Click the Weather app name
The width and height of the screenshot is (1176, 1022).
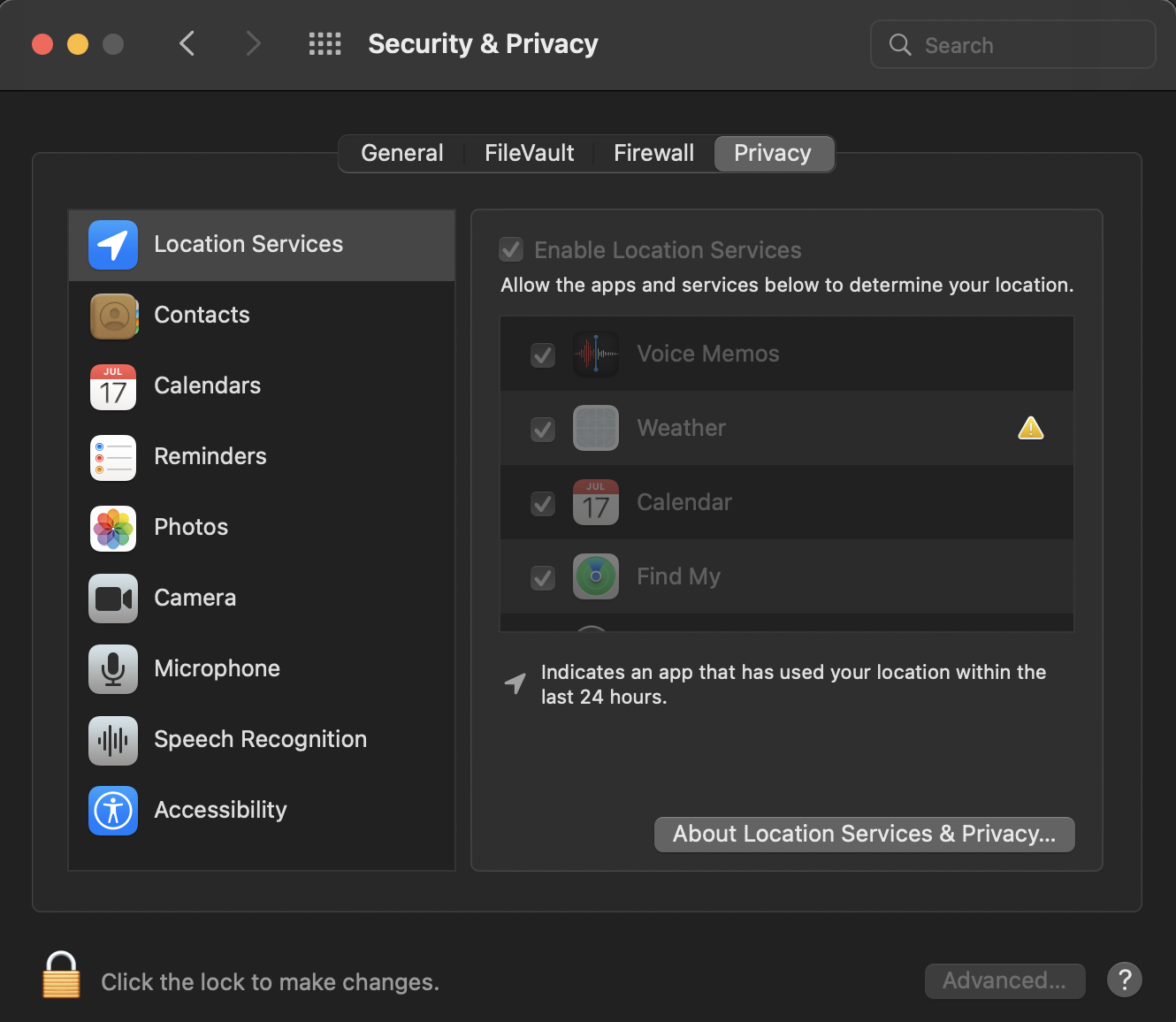(x=681, y=428)
